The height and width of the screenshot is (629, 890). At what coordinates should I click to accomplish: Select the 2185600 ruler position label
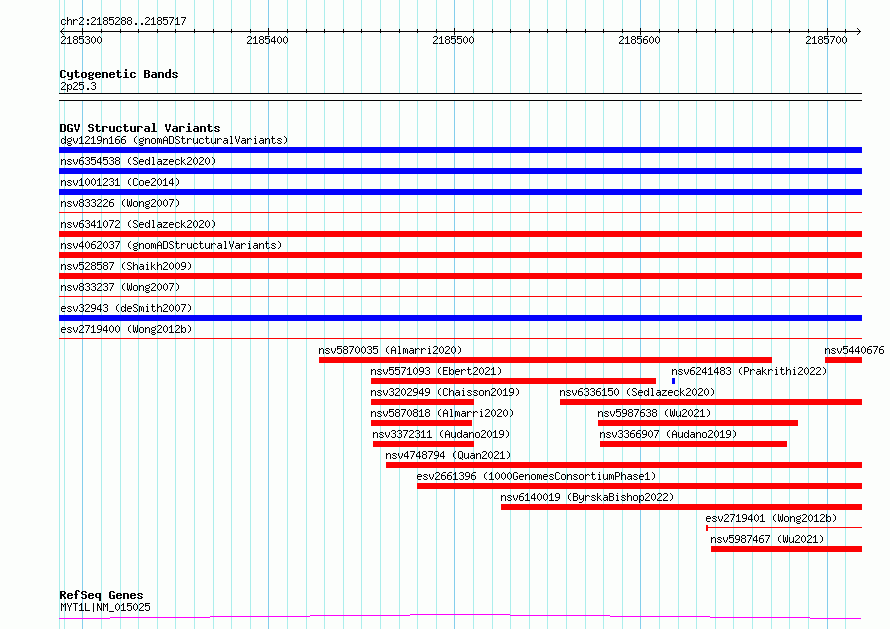click(x=639, y=40)
